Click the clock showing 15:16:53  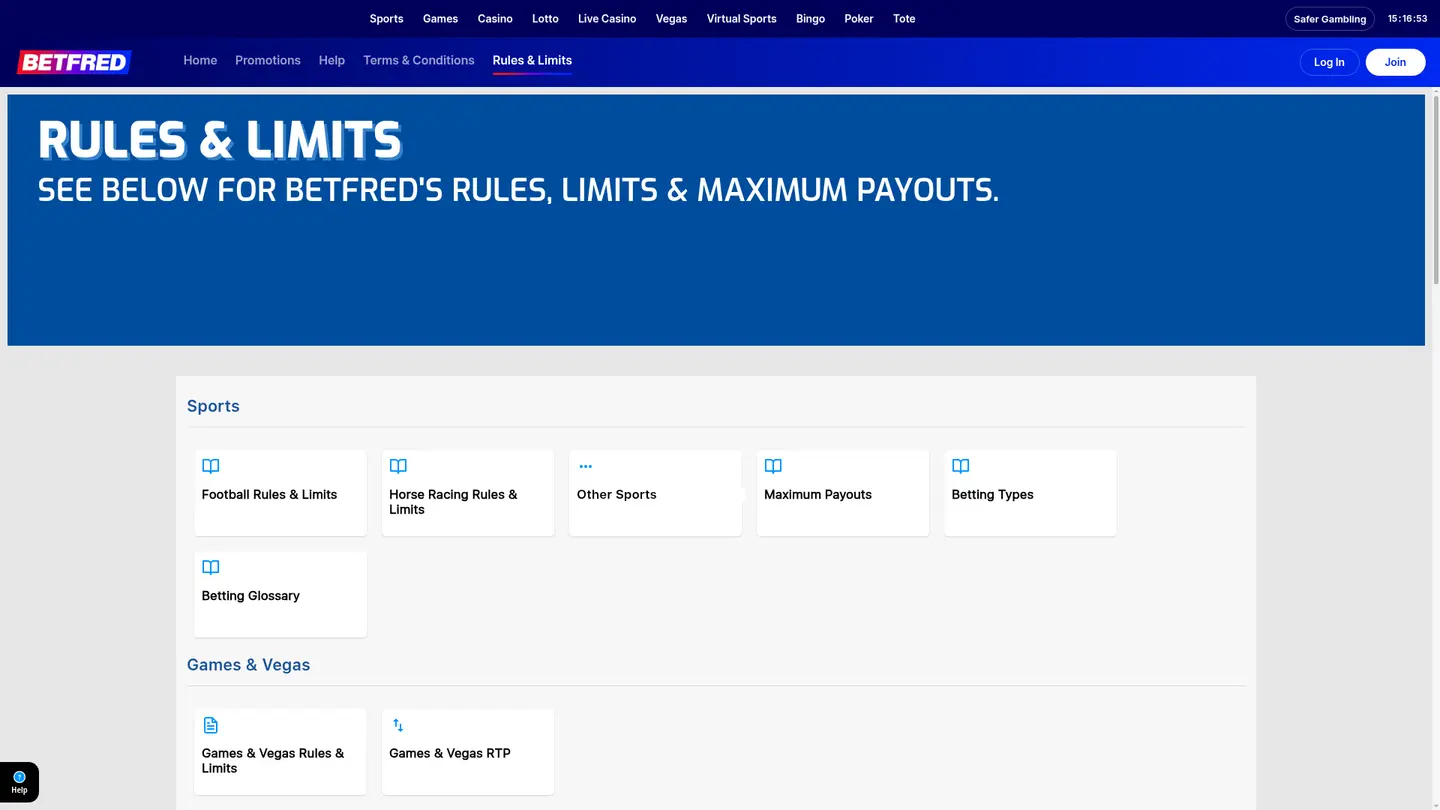coord(1407,19)
